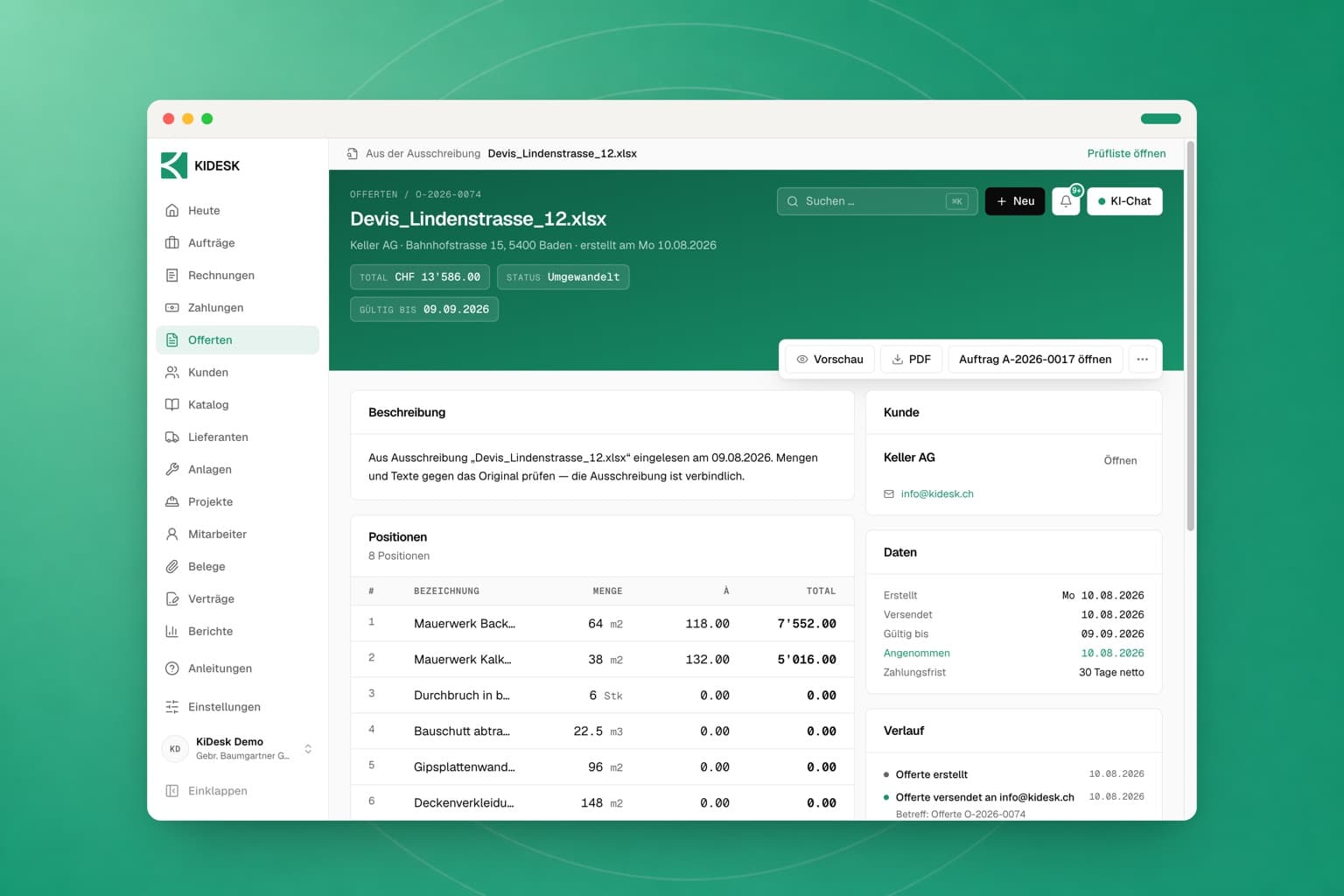Viewport: 1344px width, 896px height.
Task: Click the Belege paperclip icon
Action: click(x=172, y=567)
